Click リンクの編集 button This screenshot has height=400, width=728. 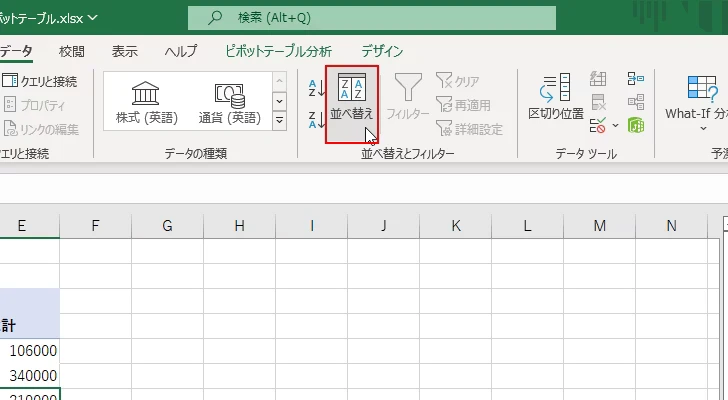41,129
